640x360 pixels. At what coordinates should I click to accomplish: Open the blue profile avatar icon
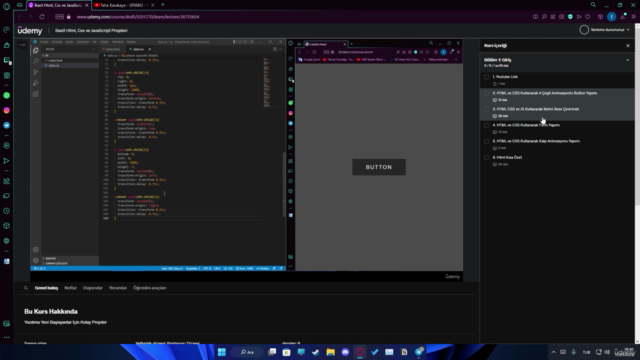click(611, 16)
